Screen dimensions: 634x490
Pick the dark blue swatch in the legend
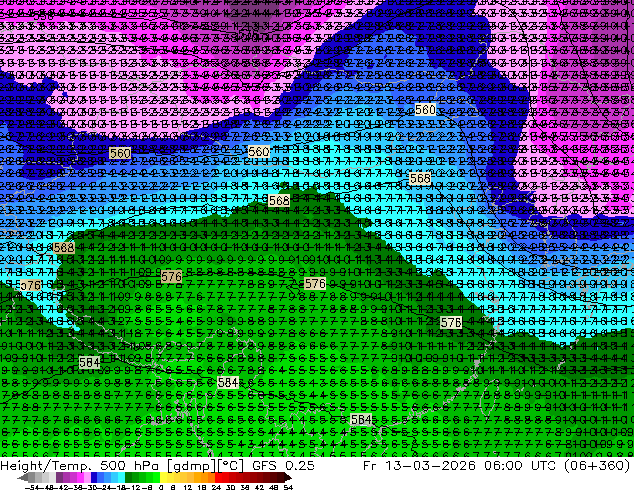click(x=94, y=478)
